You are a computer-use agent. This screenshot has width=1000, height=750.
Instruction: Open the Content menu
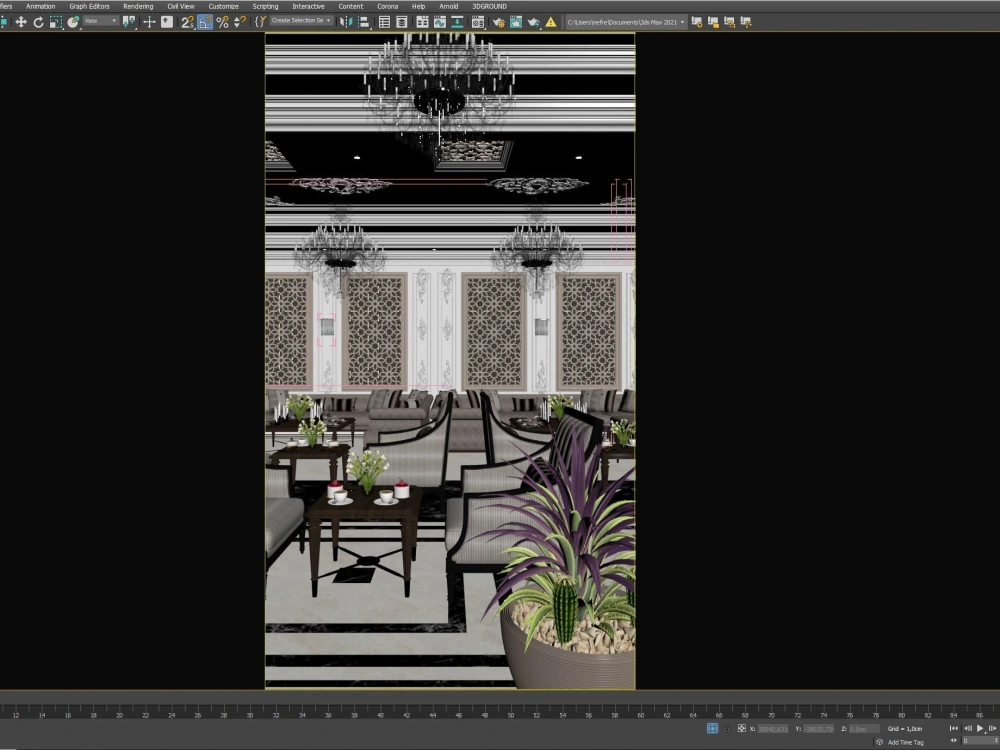[351, 6]
